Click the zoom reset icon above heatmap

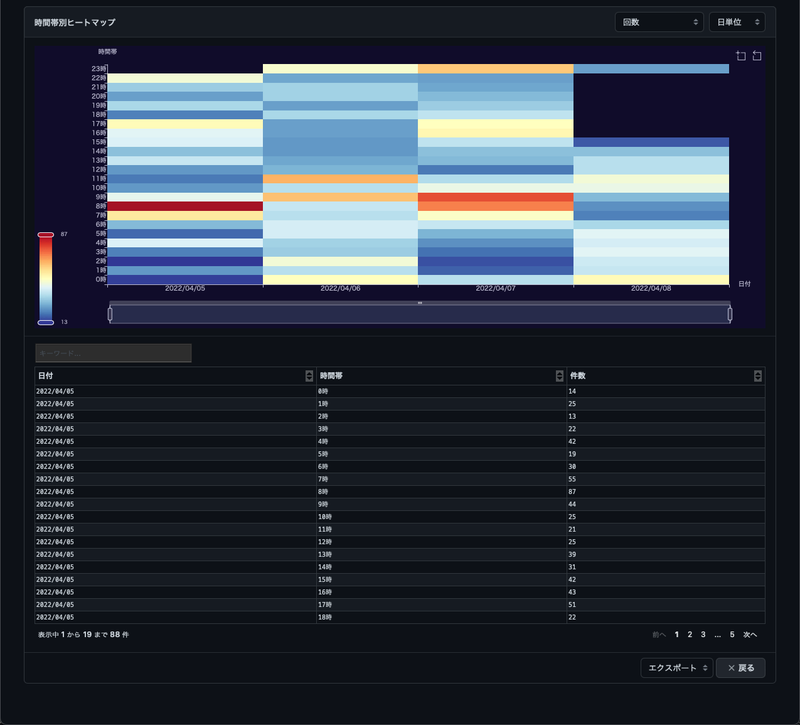tap(757, 56)
